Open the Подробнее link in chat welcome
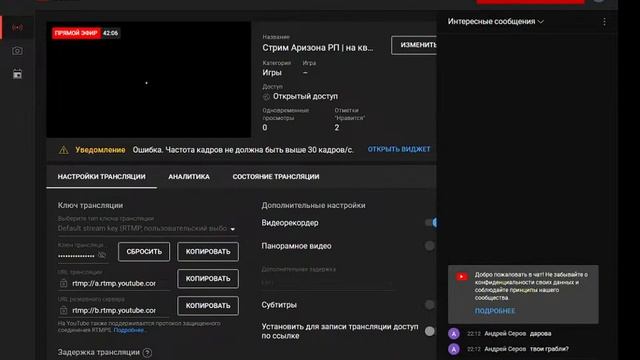Screen dimensions: 640x360 click(495, 311)
